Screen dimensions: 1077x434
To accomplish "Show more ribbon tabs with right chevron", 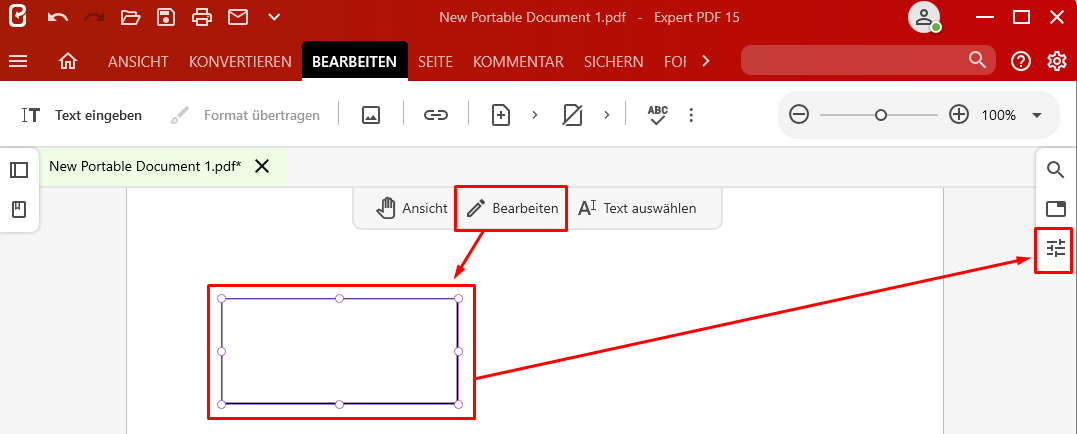I will 705,61.
